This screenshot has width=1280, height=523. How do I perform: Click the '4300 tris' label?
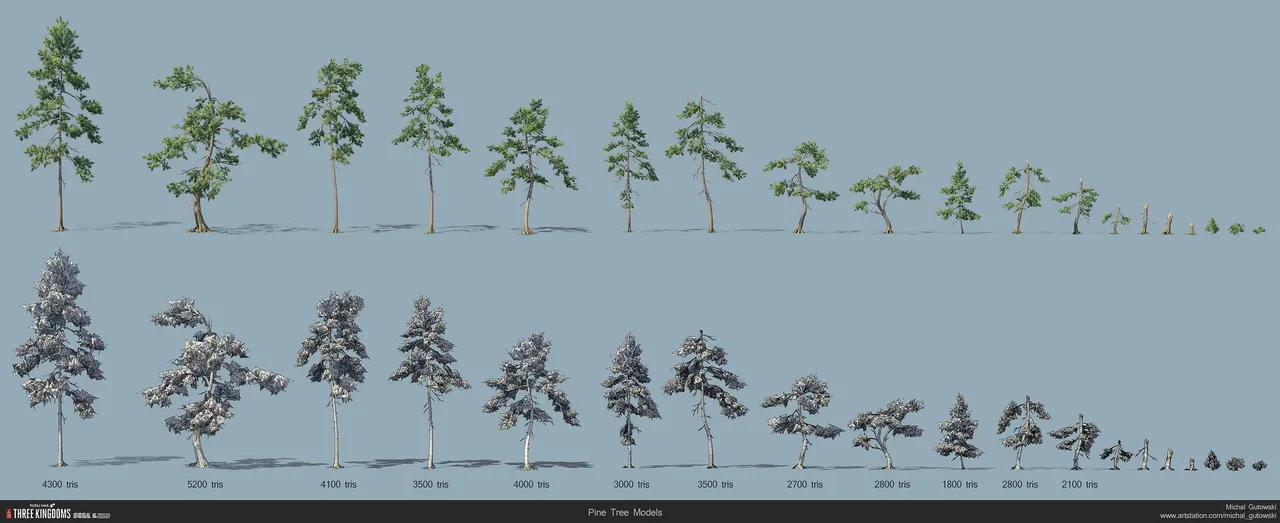pyautogui.click(x=59, y=484)
